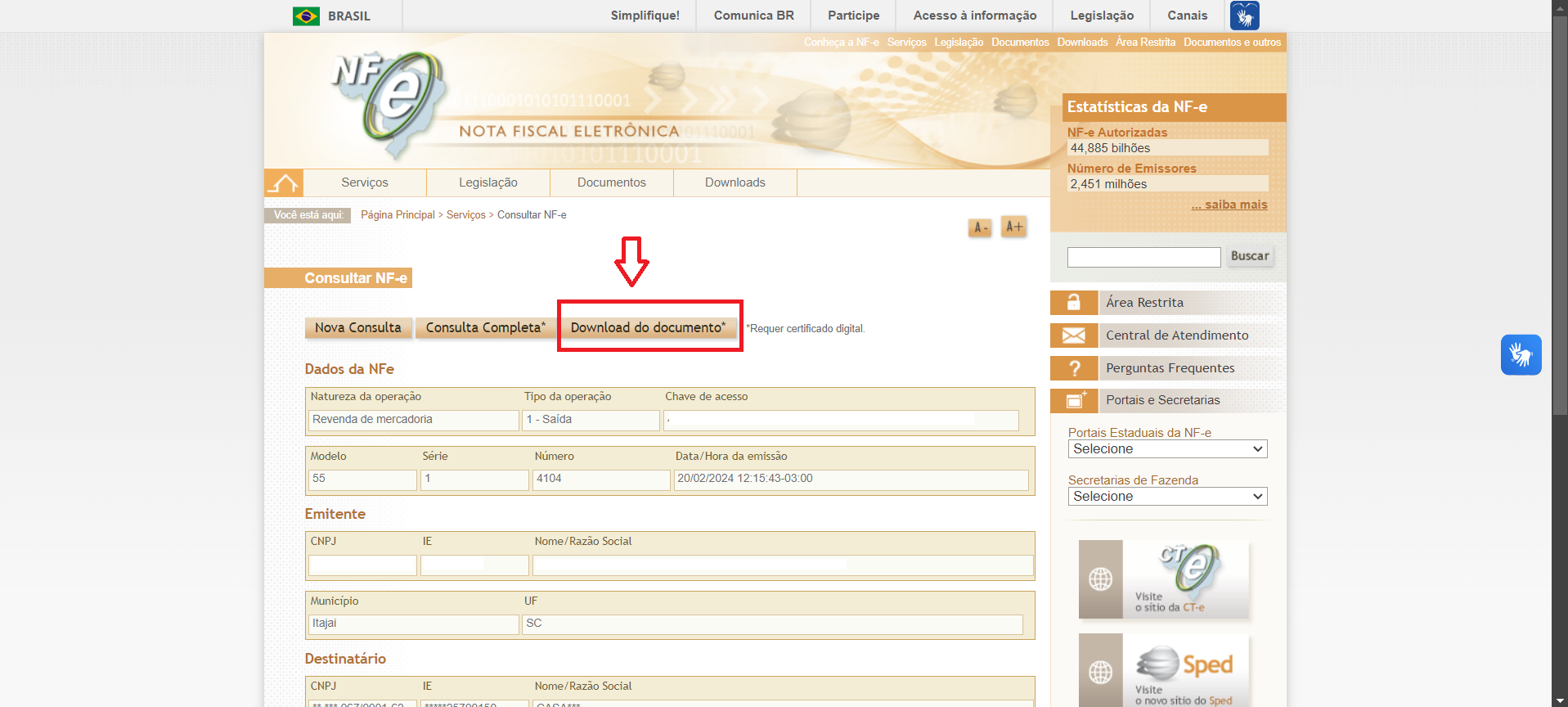The width and height of the screenshot is (1568, 707).
Task: Open Portais e Secretarias sidebar link
Action: click(1163, 400)
